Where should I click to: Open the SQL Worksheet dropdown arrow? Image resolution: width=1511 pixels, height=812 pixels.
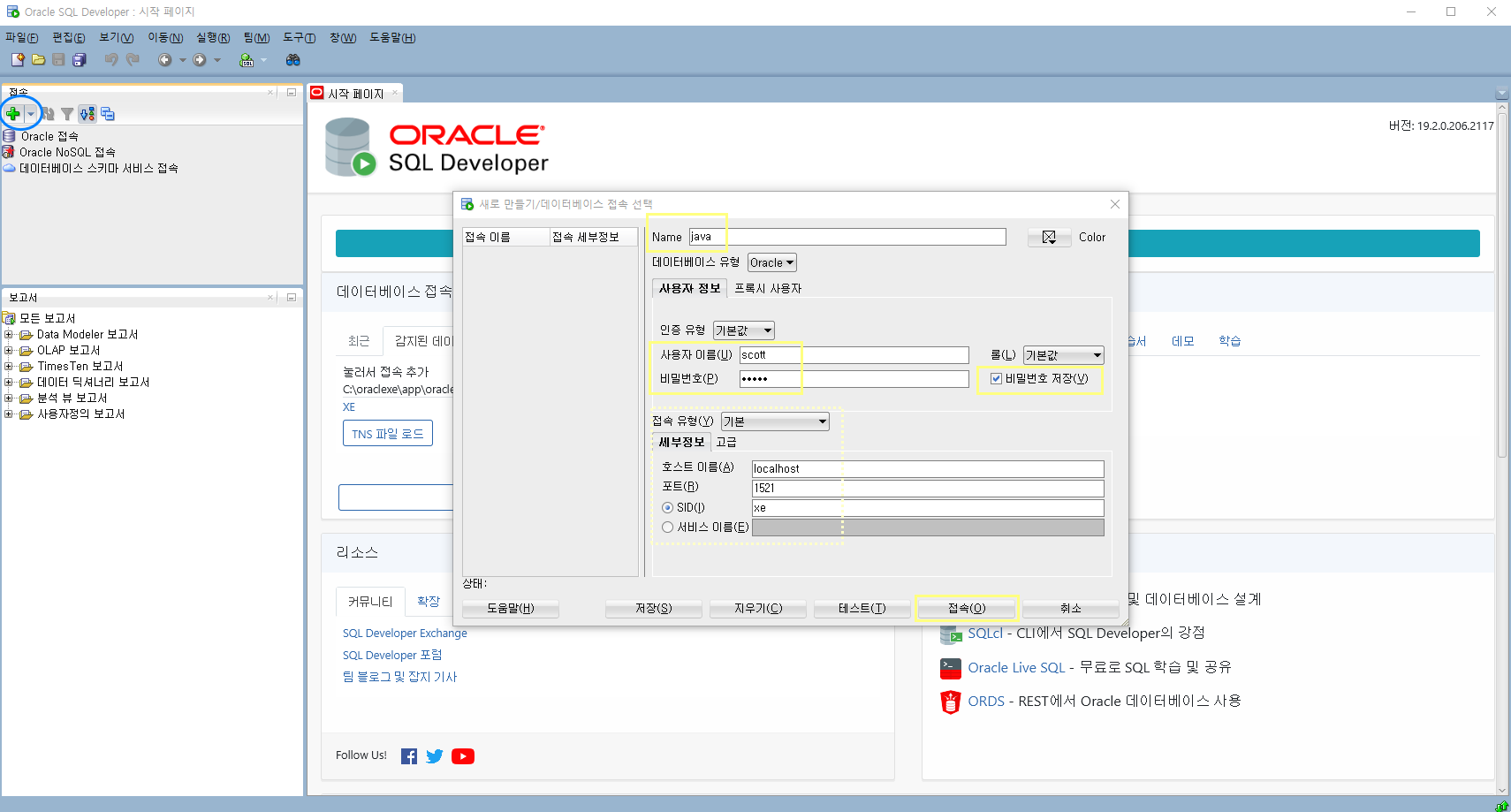(263, 60)
